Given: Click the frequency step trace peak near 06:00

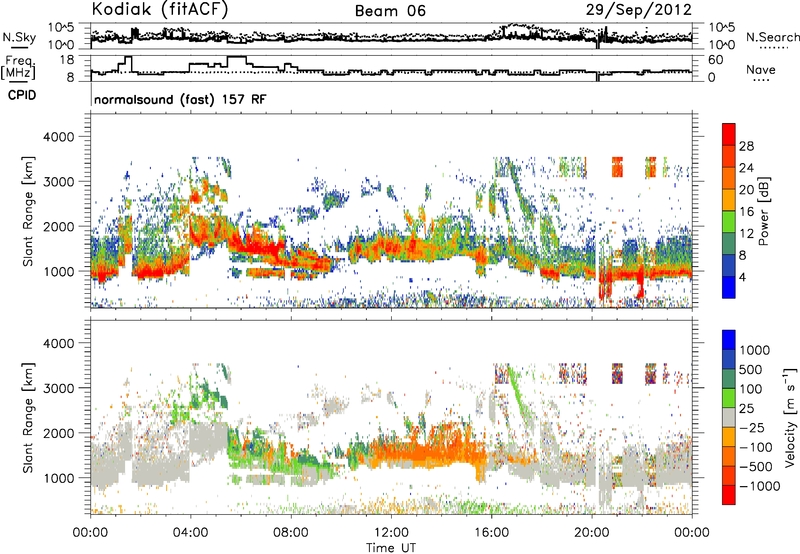Looking at the screenshot, I should coord(237,57).
